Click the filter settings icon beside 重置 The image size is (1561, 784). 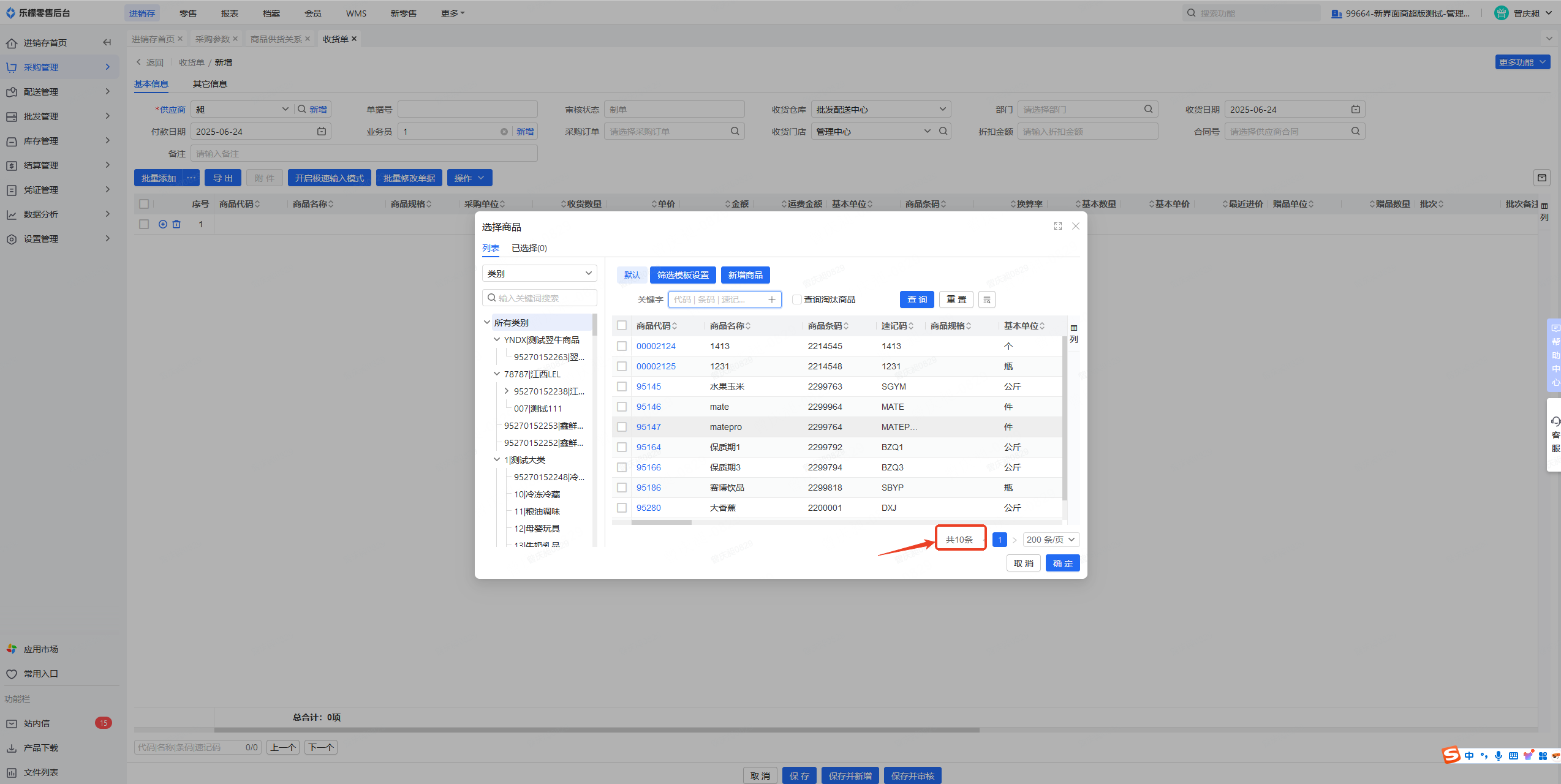(x=986, y=300)
